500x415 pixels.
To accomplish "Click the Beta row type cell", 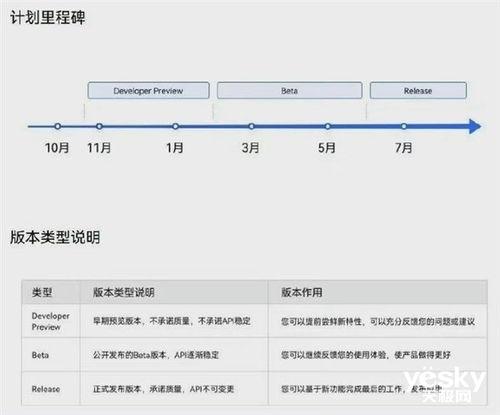I will [51, 355].
